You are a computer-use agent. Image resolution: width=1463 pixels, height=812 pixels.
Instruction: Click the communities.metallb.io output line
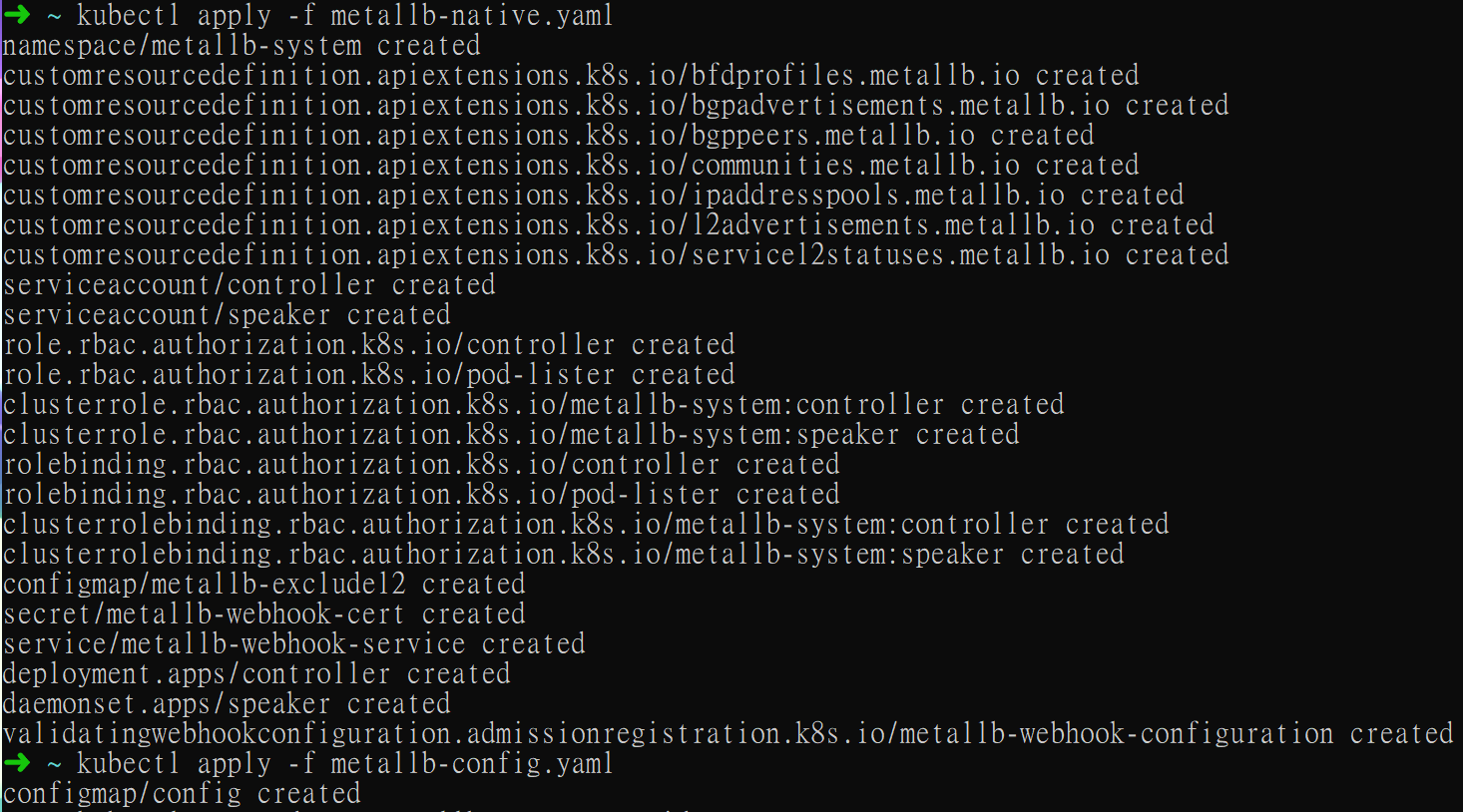571,165
